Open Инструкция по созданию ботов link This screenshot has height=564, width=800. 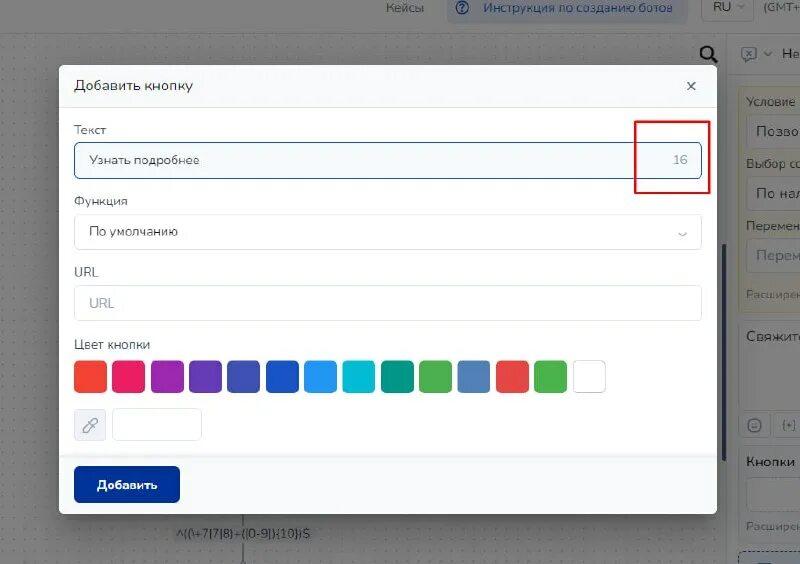click(x=578, y=8)
